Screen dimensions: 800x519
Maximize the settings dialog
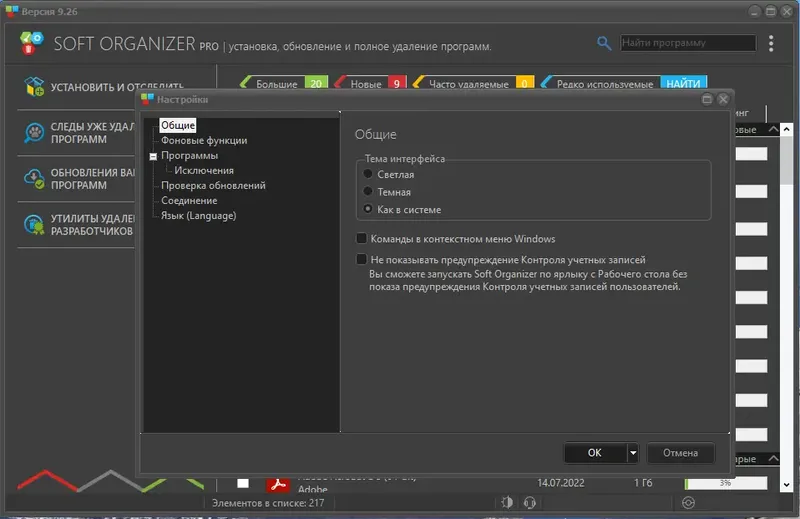(707, 99)
